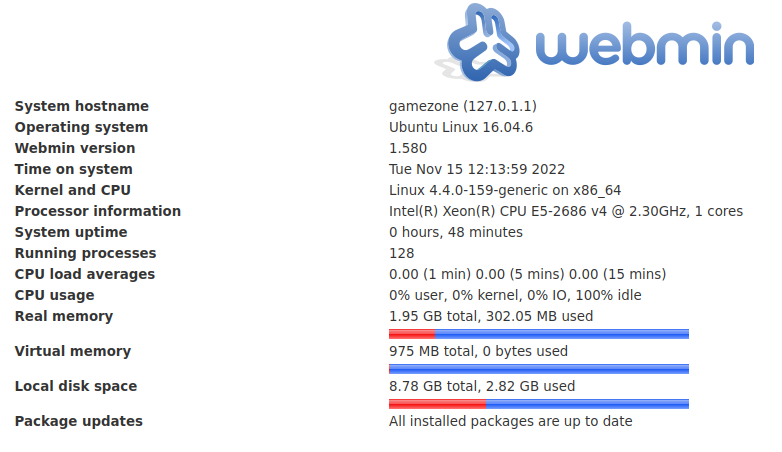This screenshot has width=782, height=452.
Task: Click the uptime value '0 hours, 48 minutes'
Action: 455,232
